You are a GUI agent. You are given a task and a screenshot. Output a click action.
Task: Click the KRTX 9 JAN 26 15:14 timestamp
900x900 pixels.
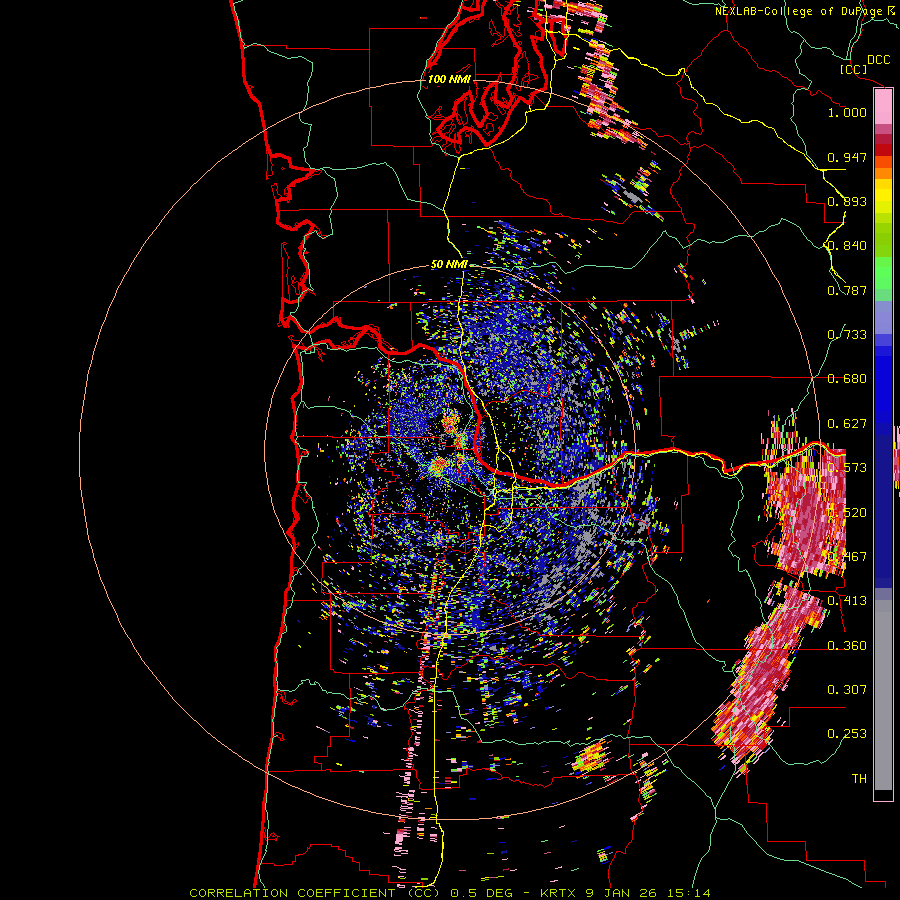[625, 893]
